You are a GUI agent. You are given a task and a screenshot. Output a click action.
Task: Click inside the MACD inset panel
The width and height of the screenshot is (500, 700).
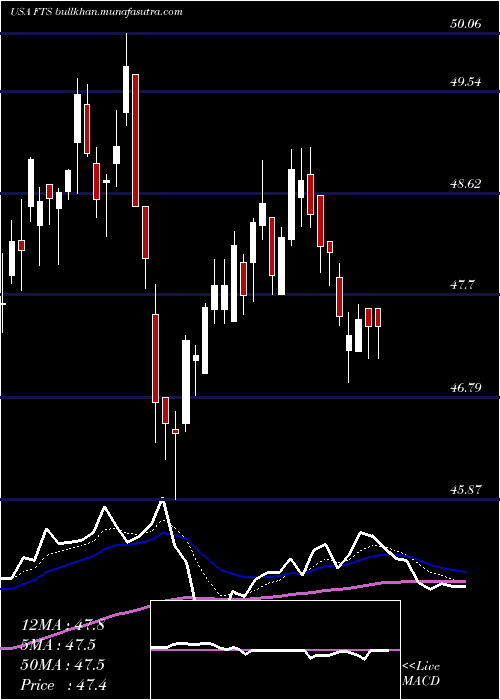[x=275, y=650]
